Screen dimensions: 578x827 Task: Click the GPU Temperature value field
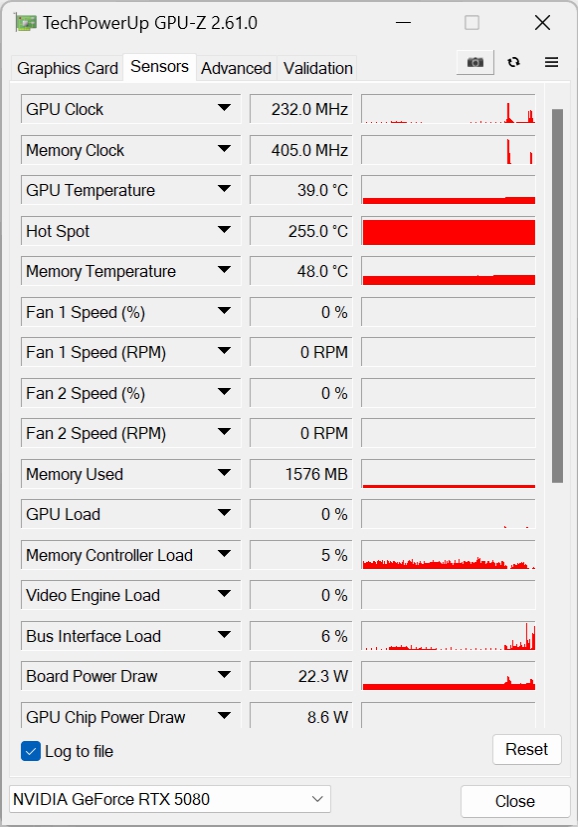[x=301, y=190]
